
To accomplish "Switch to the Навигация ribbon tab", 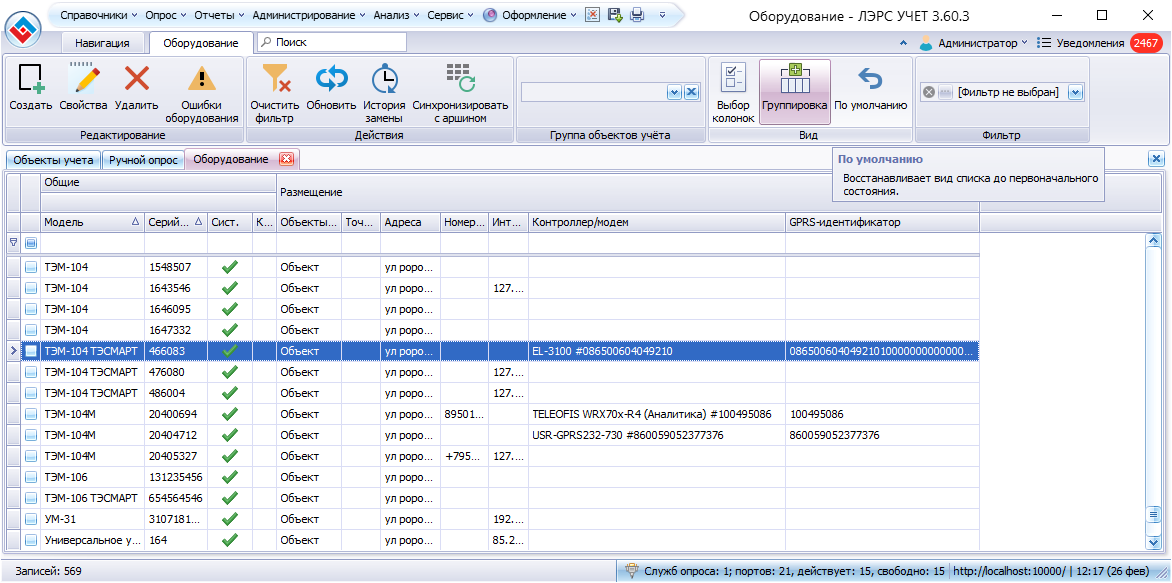I will click(x=102, y=43).
